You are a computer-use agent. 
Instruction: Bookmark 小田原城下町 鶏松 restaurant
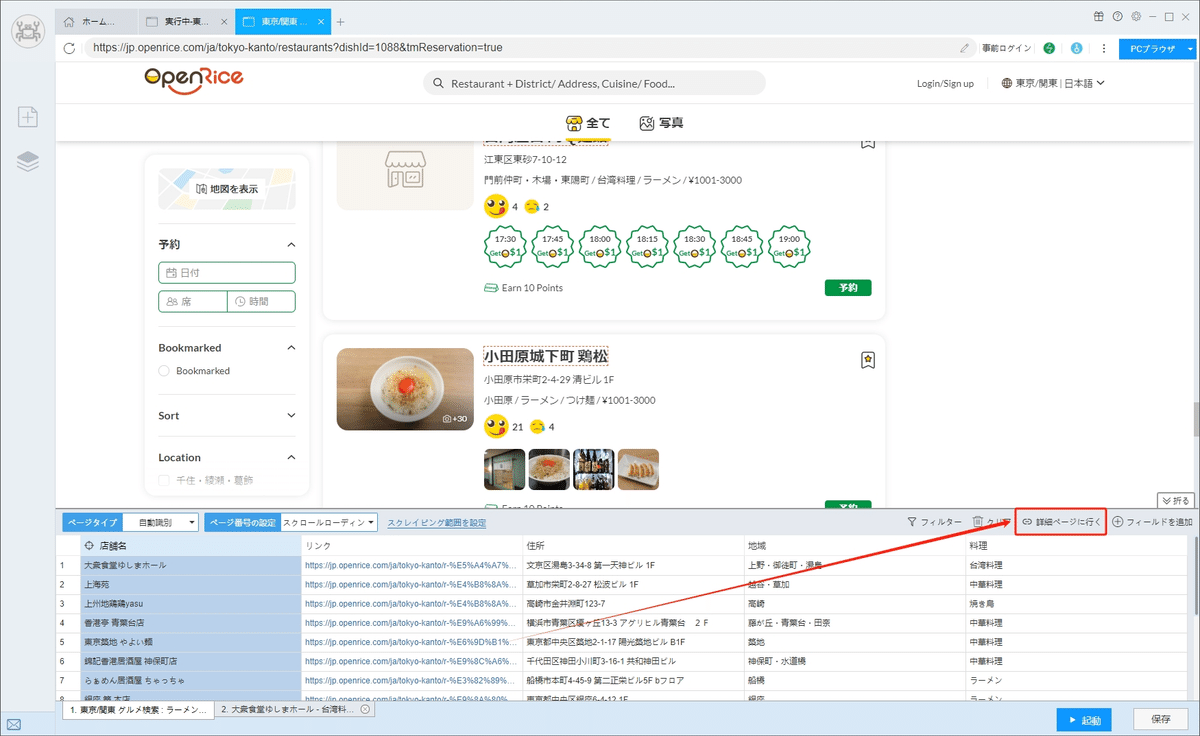[x=868, y=360]
